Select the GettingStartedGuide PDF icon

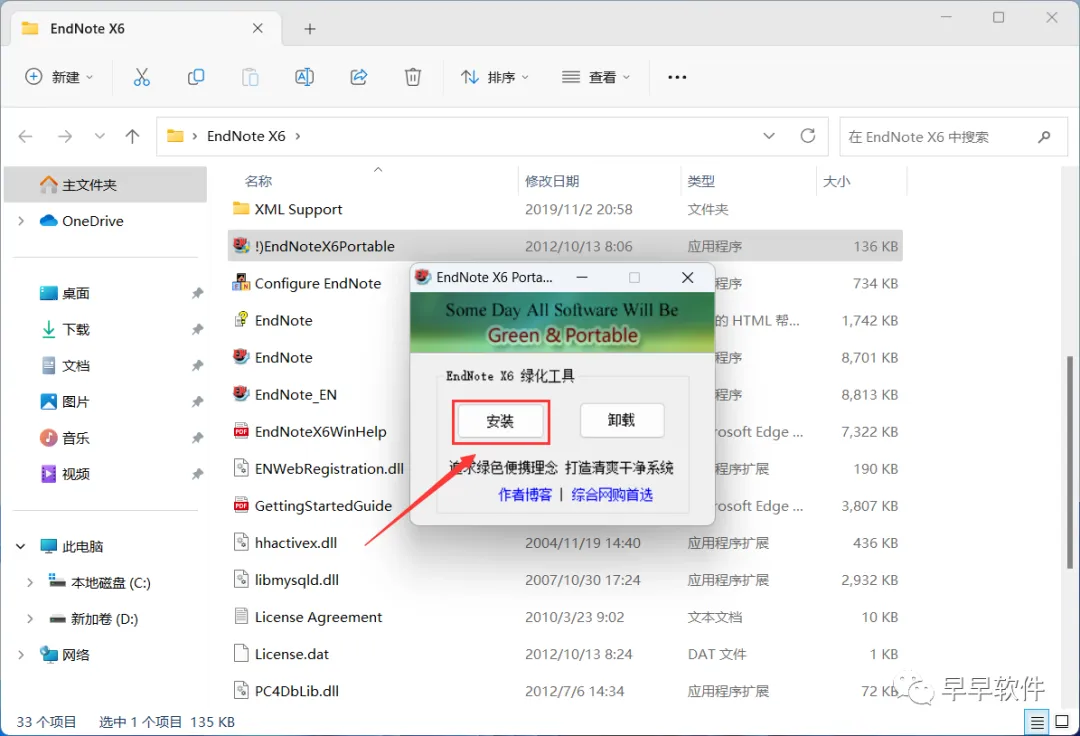(241, 505)
